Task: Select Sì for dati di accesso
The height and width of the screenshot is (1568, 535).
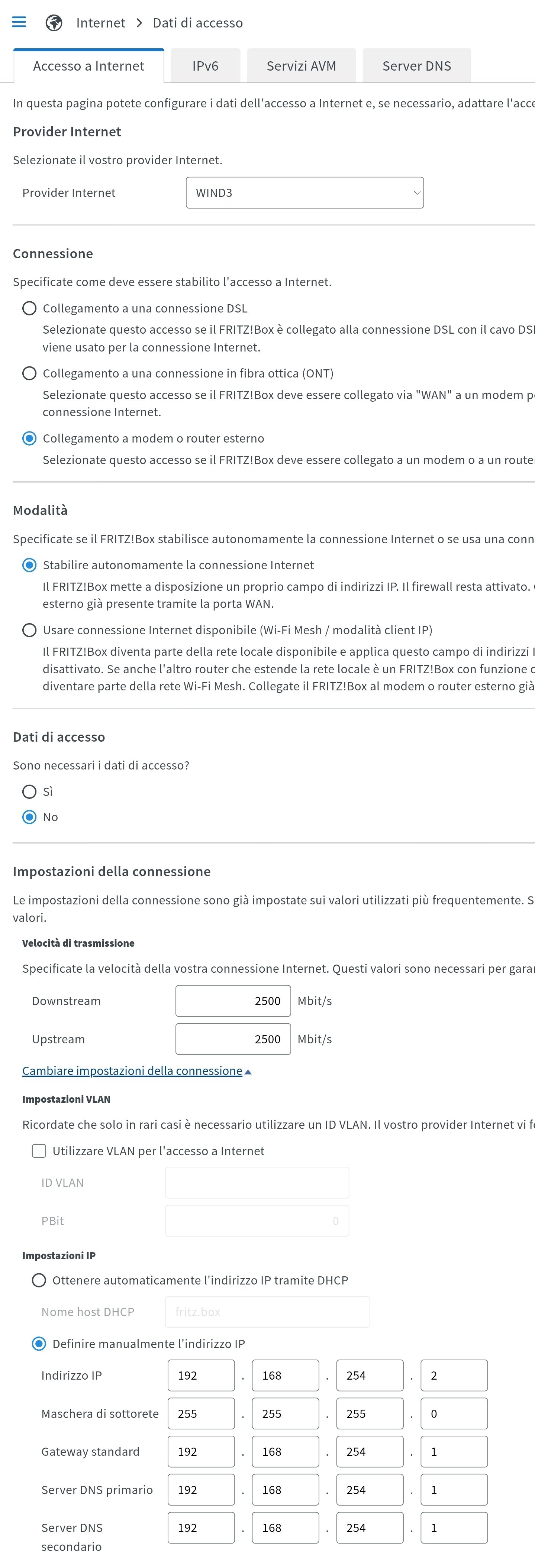Action: click(29, 791)
